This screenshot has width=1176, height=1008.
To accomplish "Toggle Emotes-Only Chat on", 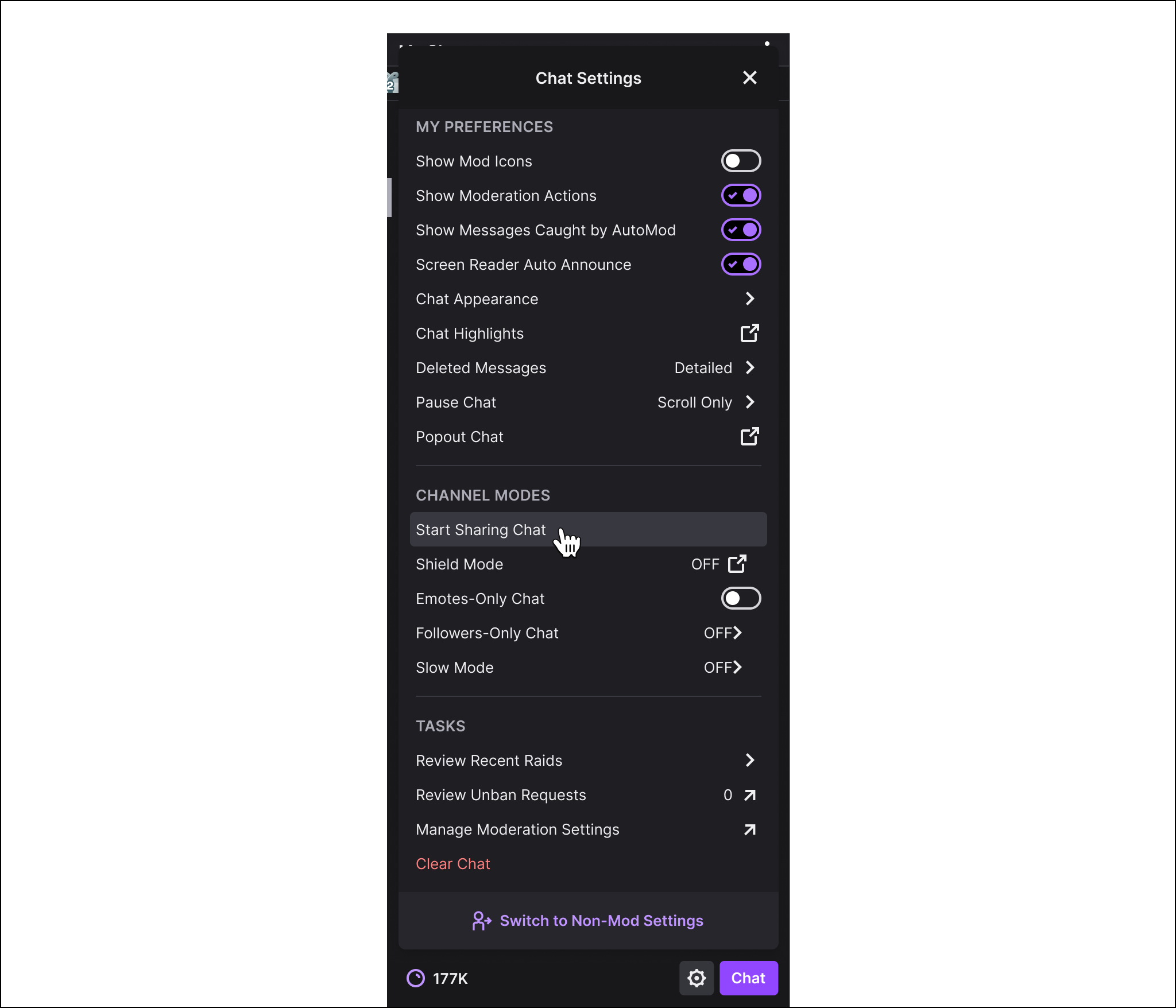I will [x=741, y=599].
